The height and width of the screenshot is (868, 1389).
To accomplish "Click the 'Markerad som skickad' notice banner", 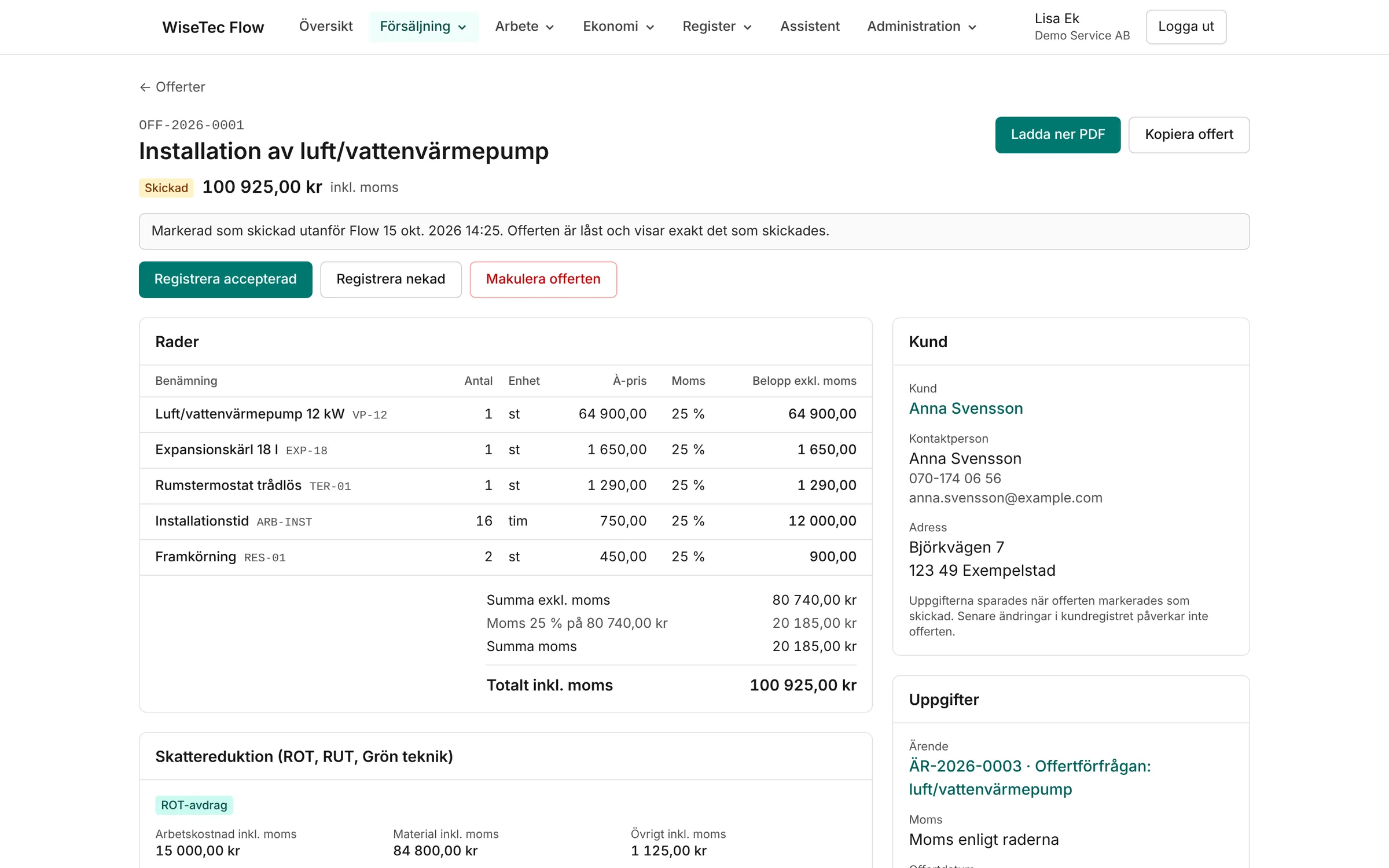I will (x=694, y=231).
